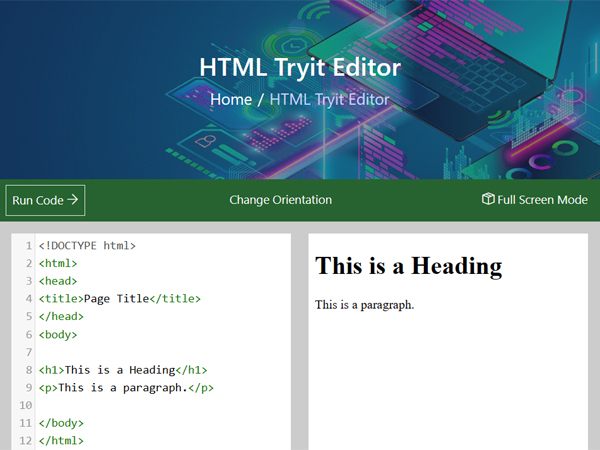
Task: Click the Run Code button
Action: tap(45, 200)
